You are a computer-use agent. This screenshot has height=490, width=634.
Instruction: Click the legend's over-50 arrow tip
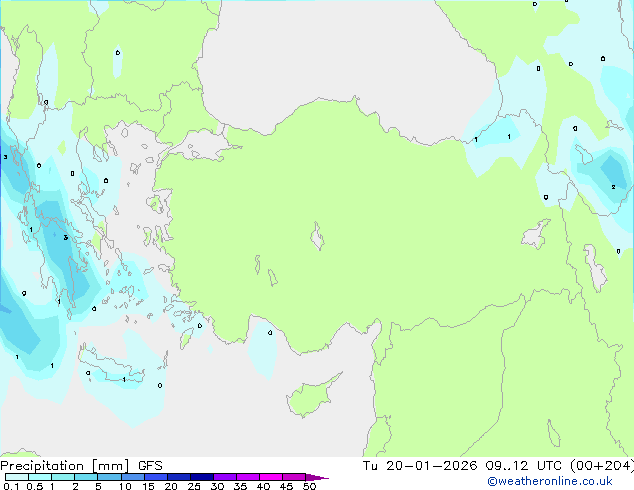(x=318, y=477)
